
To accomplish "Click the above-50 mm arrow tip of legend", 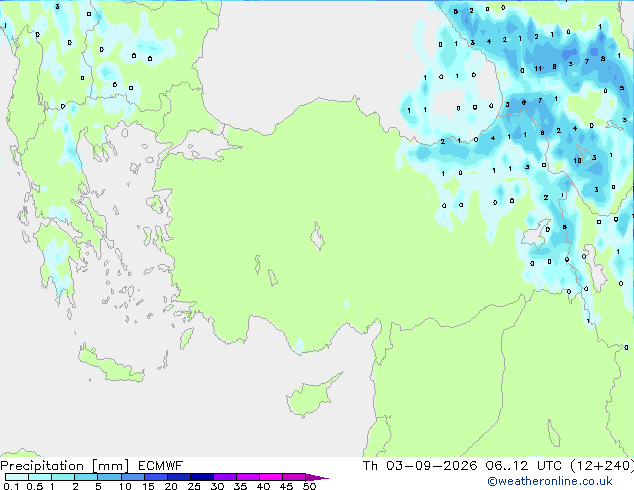I will click(x=317, y=477).
